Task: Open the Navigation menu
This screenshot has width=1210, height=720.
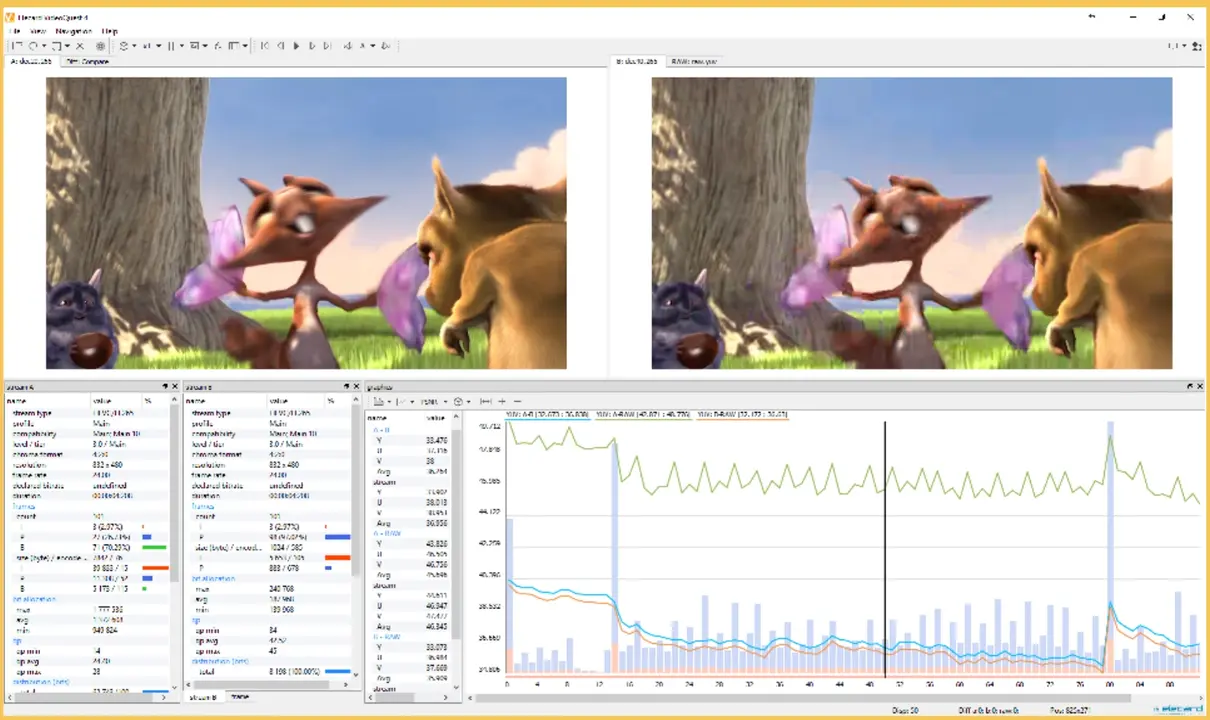Action: click(x=74, y=32)
